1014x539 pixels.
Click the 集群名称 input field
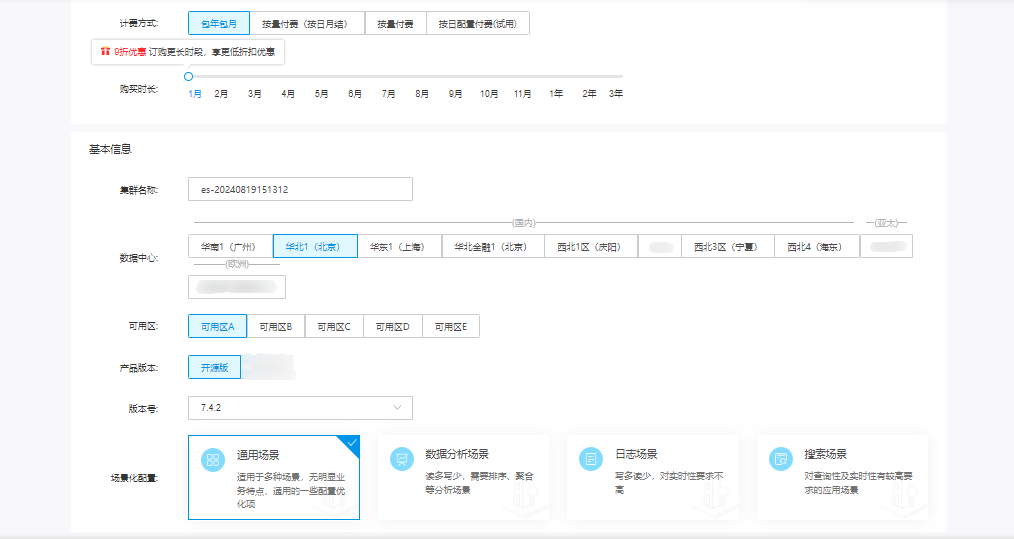pos(300,189)
